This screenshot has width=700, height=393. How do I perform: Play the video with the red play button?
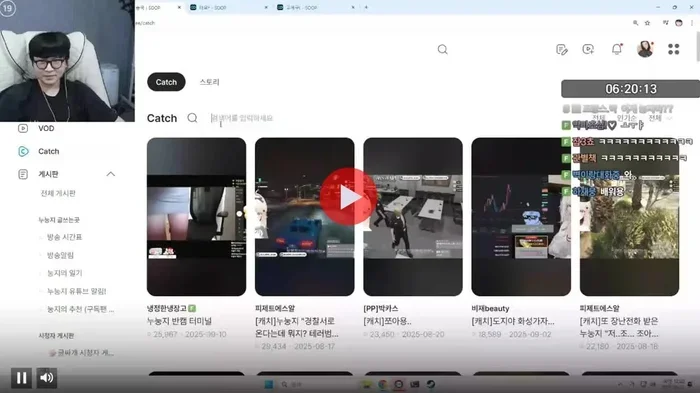[348, 196]
